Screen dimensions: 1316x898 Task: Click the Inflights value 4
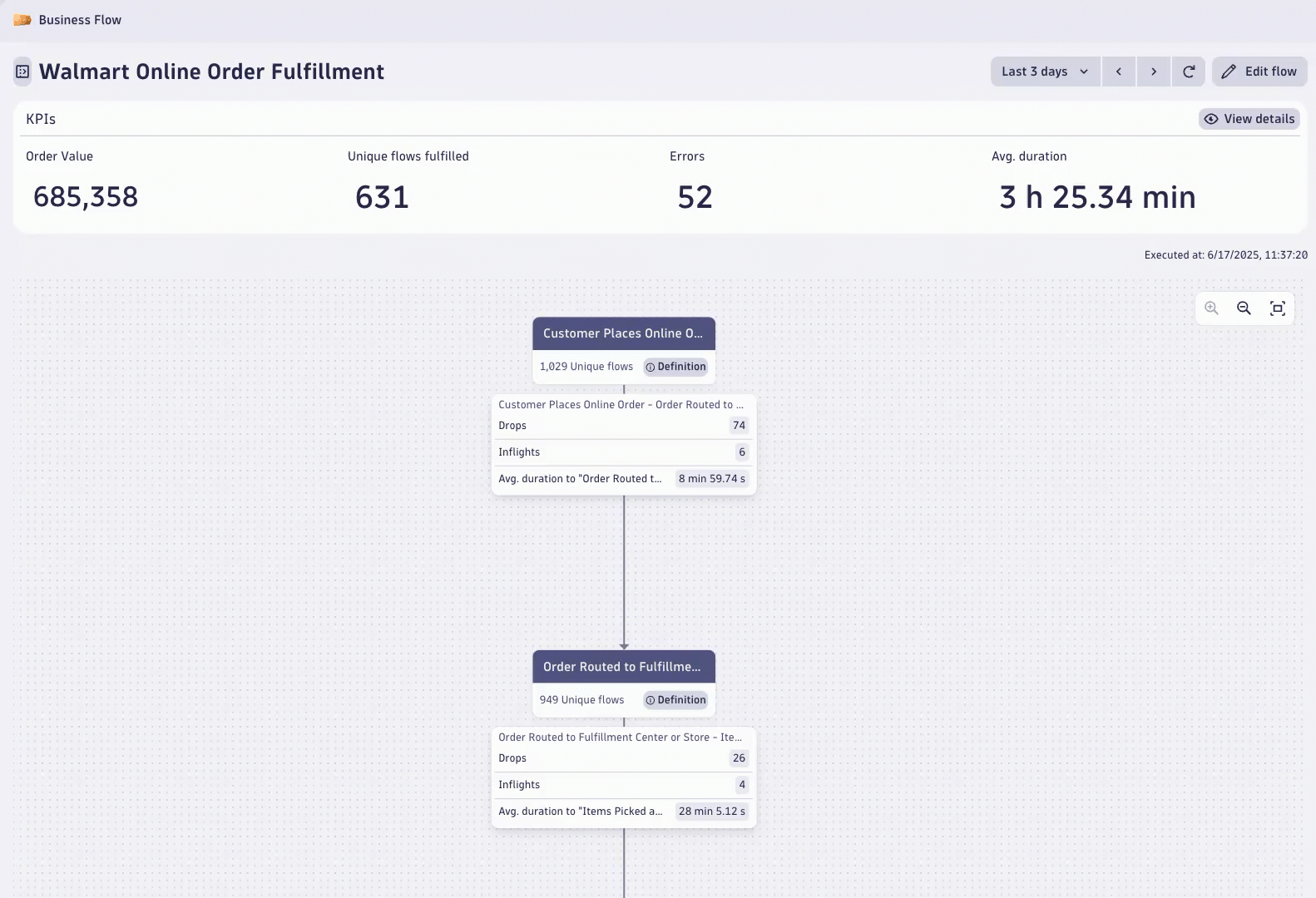point(742,785)
